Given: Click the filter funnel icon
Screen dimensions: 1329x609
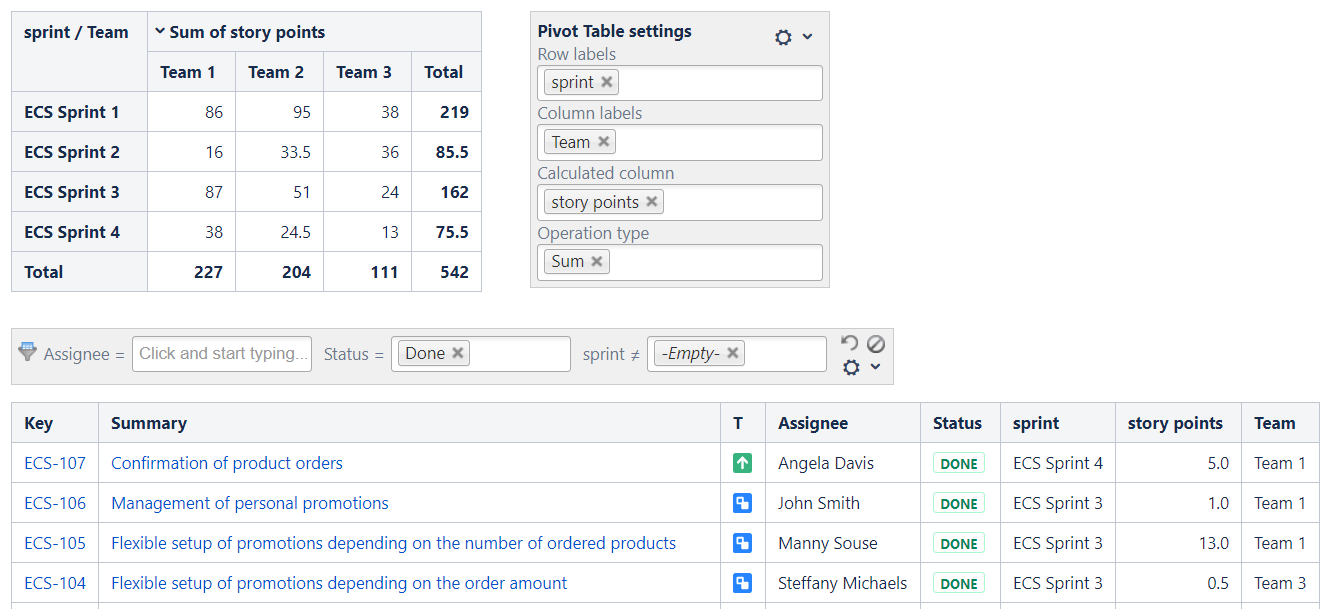Looking at the screenshot, I should 28,352.
